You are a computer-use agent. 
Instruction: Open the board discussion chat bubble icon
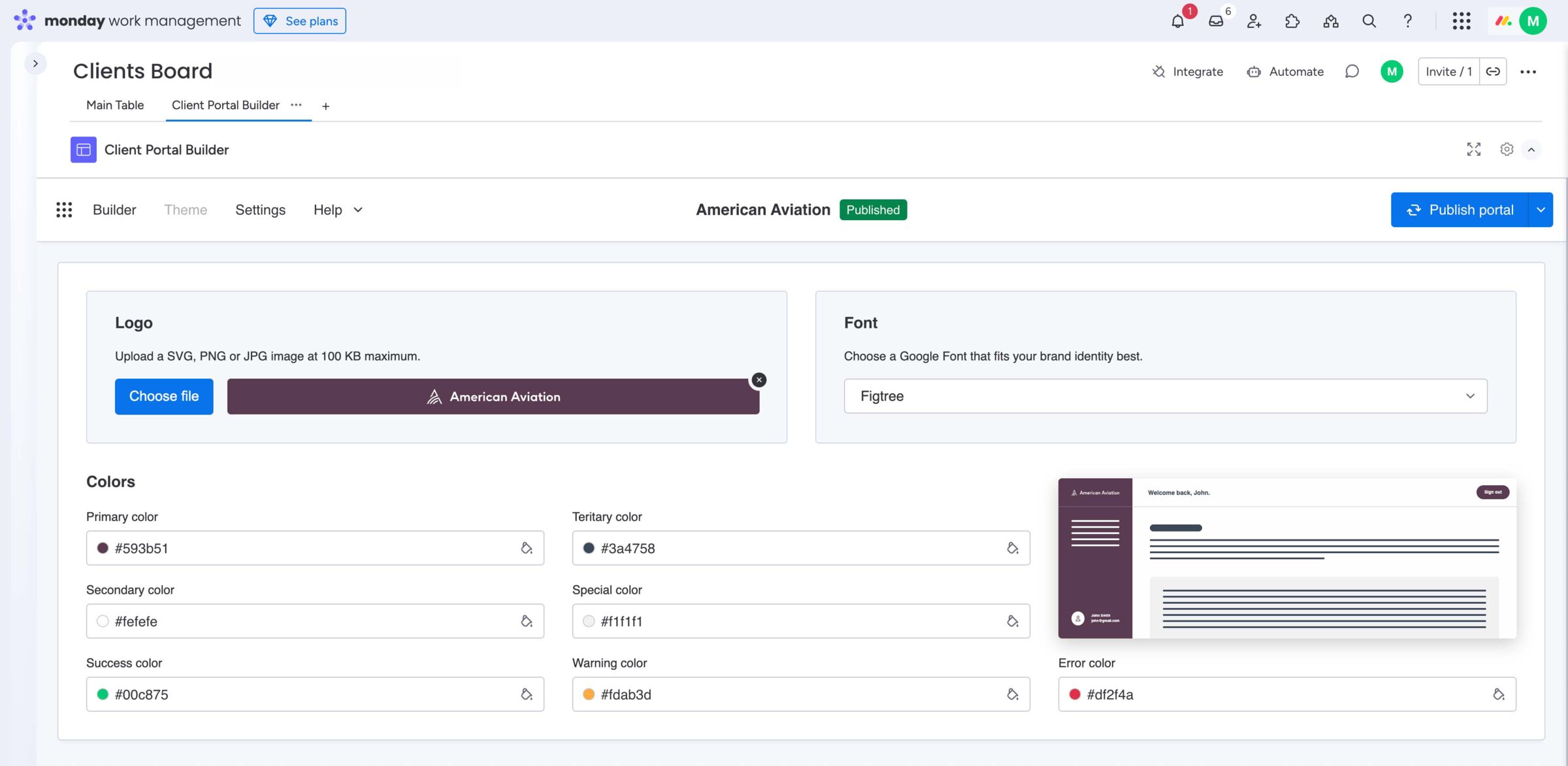point(1352,72)
